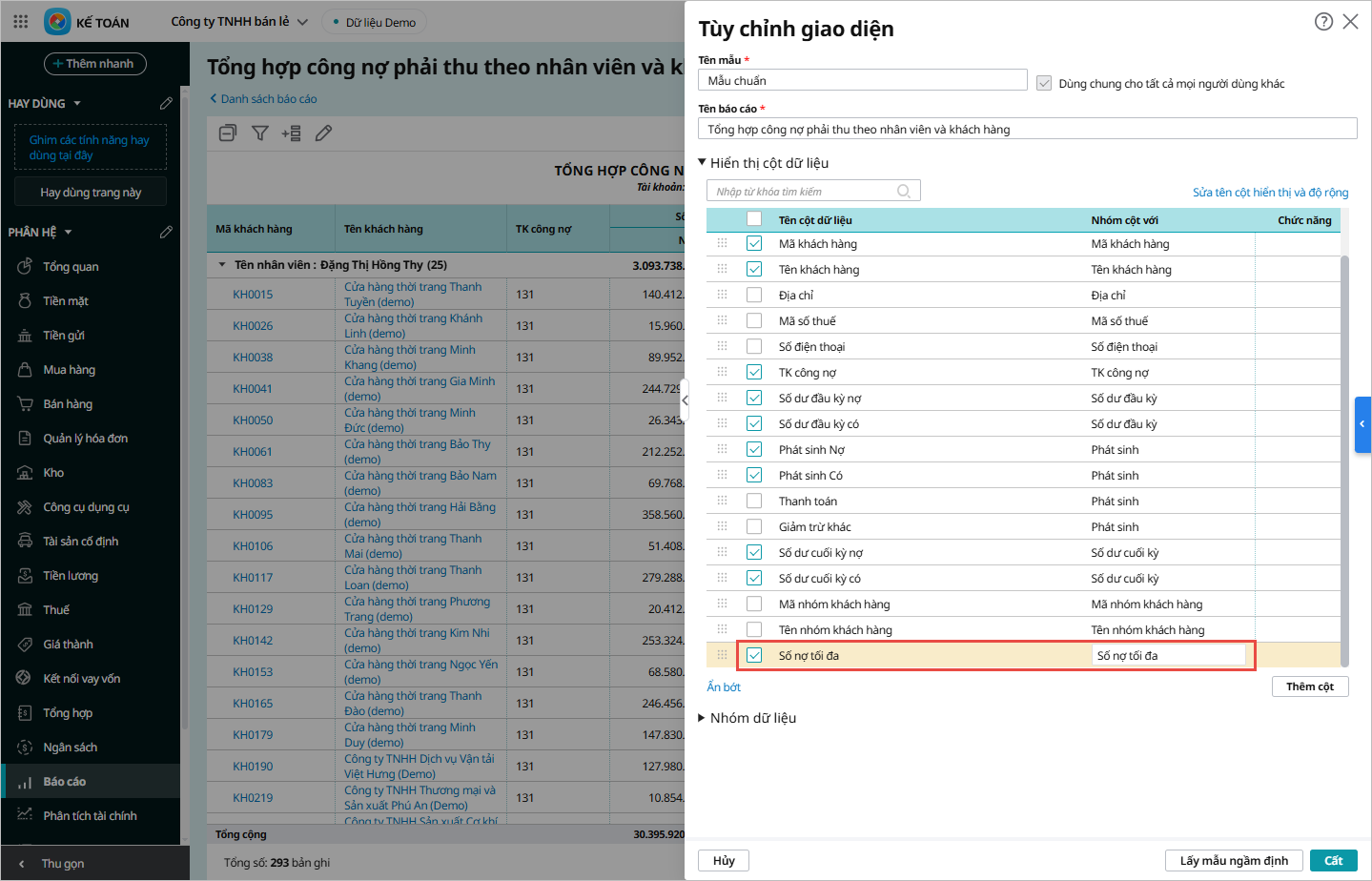Click the search magnifier icon in column search

click(x=904, y=192)
